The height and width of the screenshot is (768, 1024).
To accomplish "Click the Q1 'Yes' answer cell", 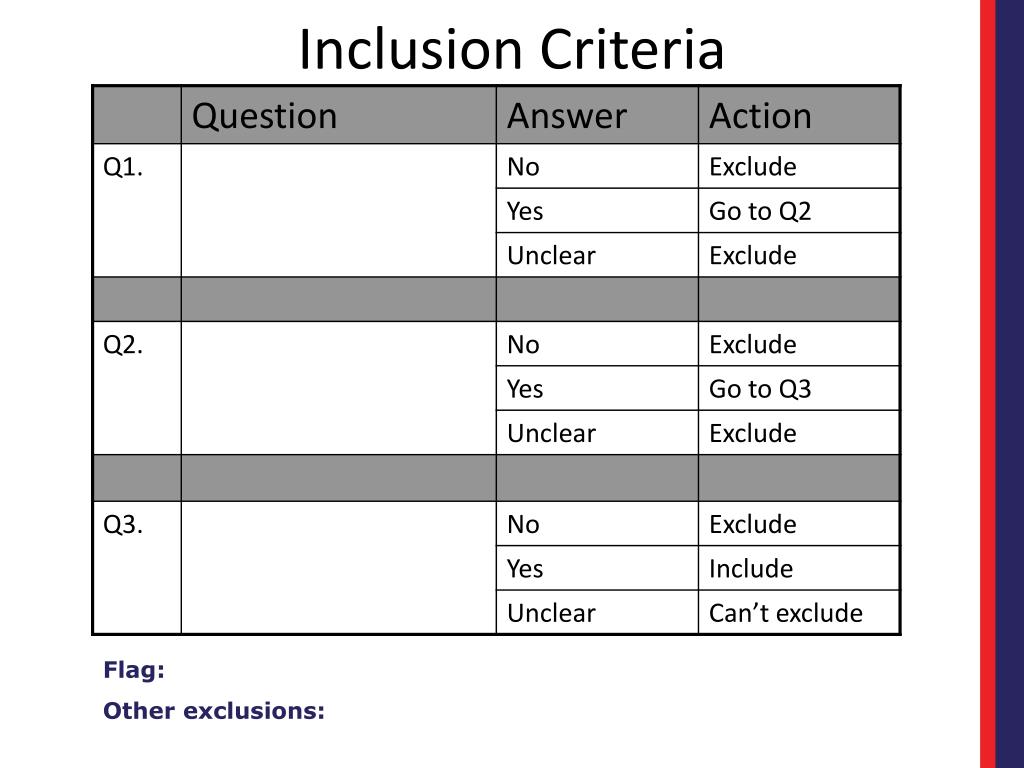I will [597, 211].
